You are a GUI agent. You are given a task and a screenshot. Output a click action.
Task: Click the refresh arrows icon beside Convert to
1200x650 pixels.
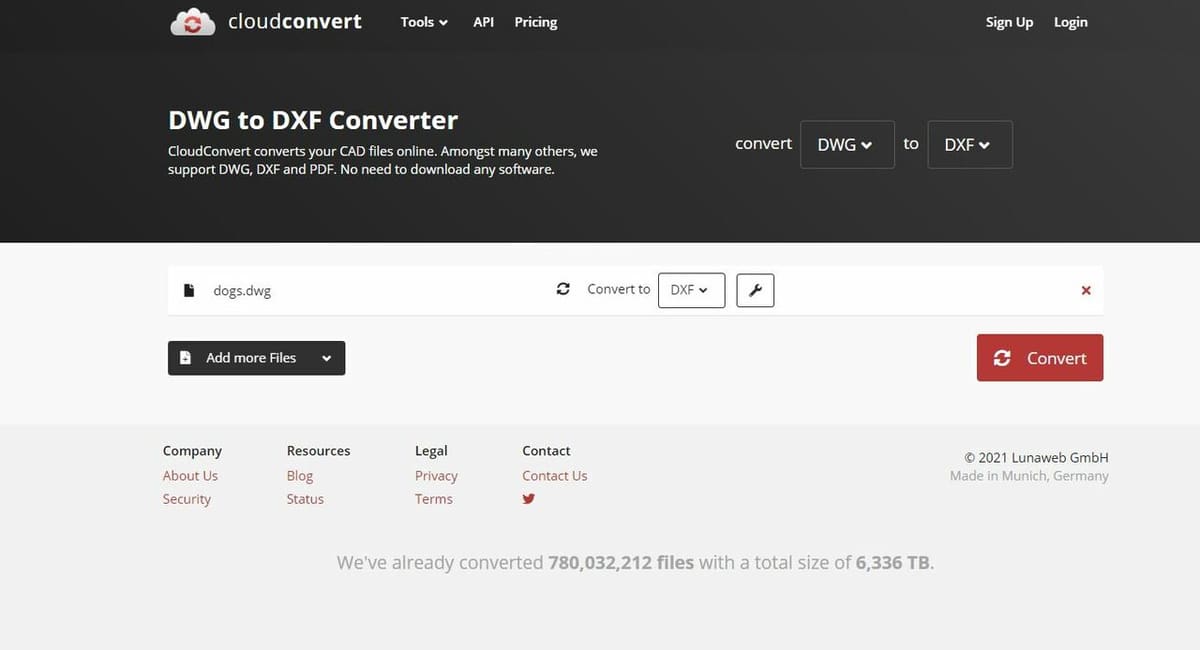click(x=563, y=289)
